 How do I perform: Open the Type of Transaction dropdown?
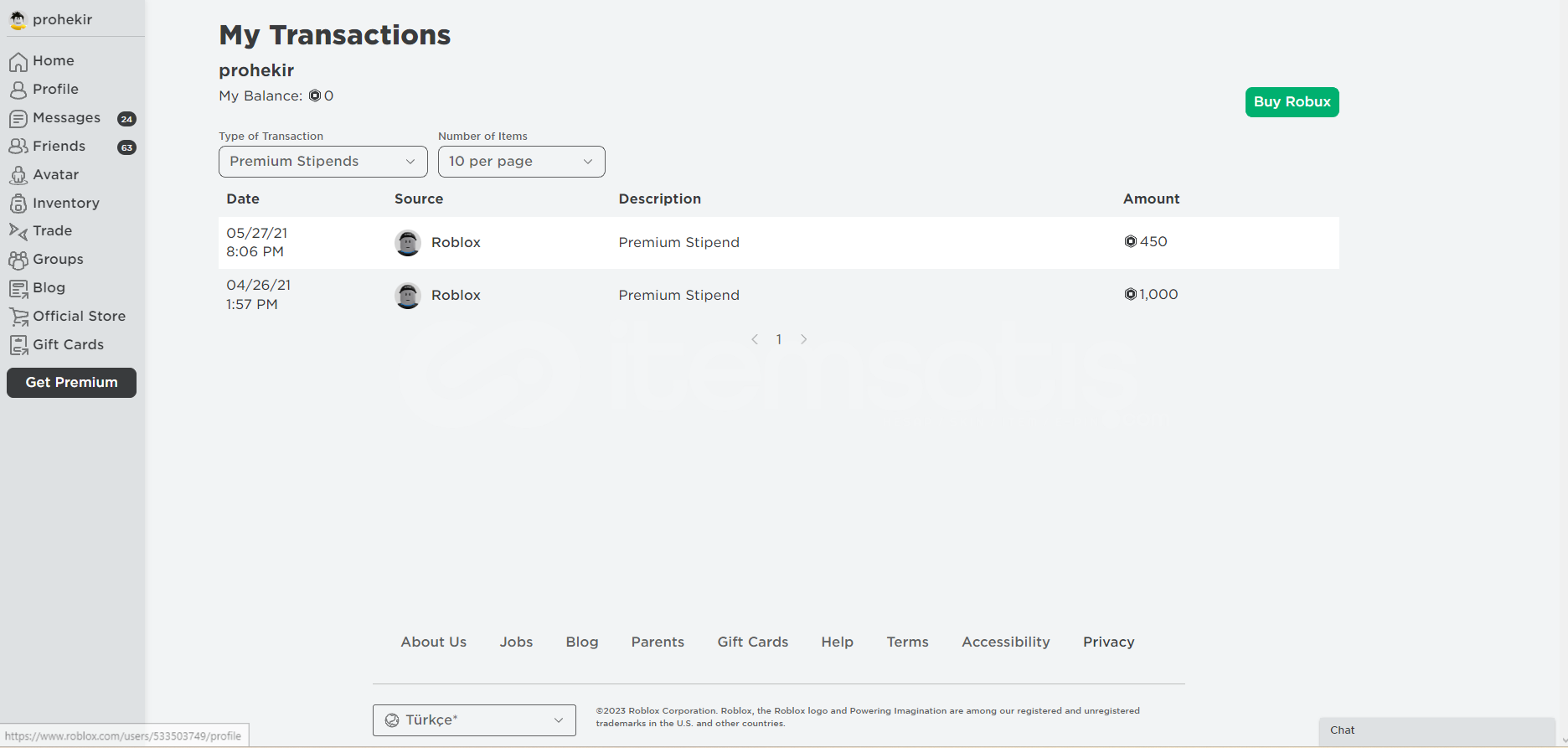[323, 162]
